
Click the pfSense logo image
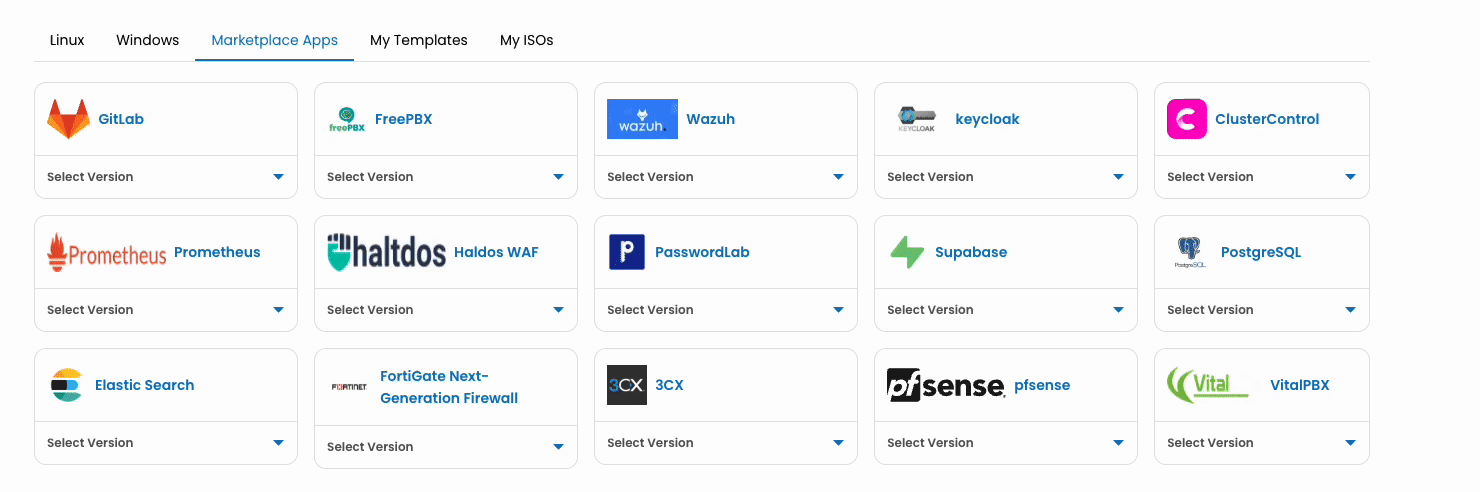point(945,385)
